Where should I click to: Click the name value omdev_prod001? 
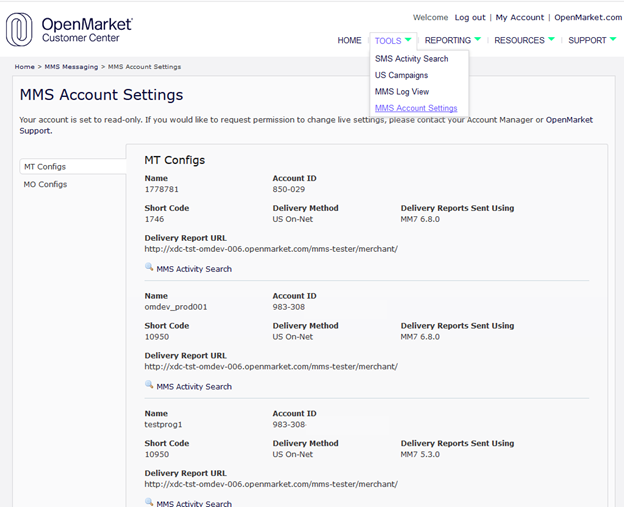coord(176,307)
